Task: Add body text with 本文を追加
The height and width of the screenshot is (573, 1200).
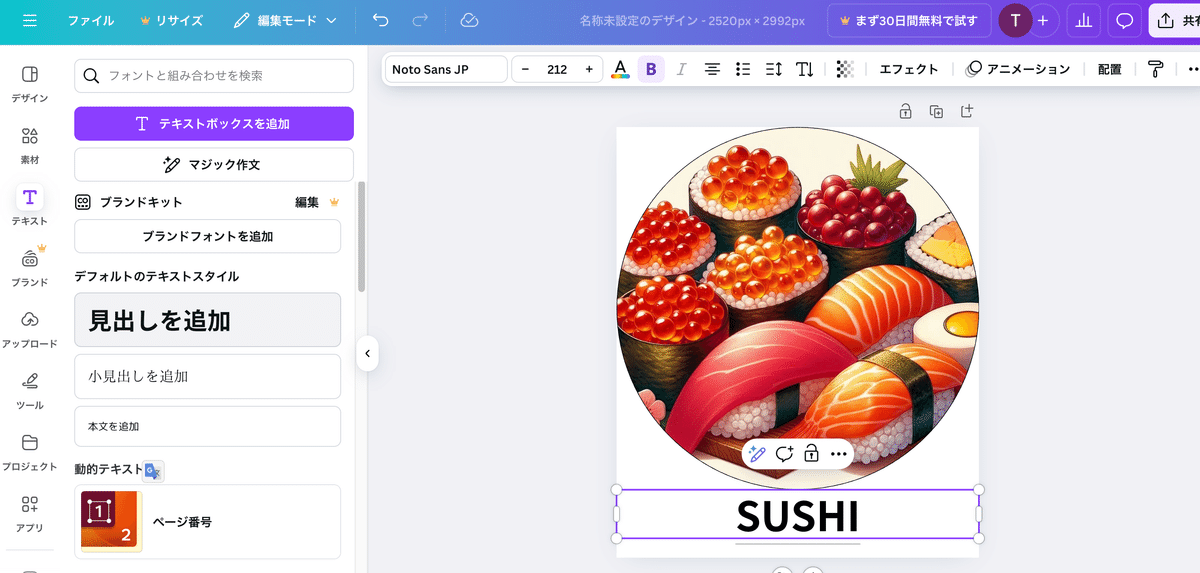Action: click(208, 426)
